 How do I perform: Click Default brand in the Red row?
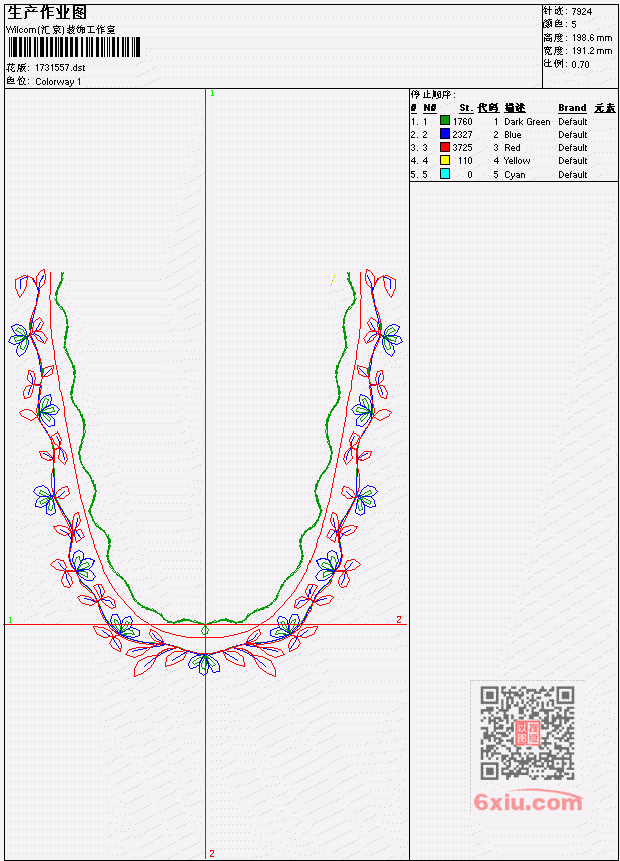pyautogui.click(x=573, y=148)
